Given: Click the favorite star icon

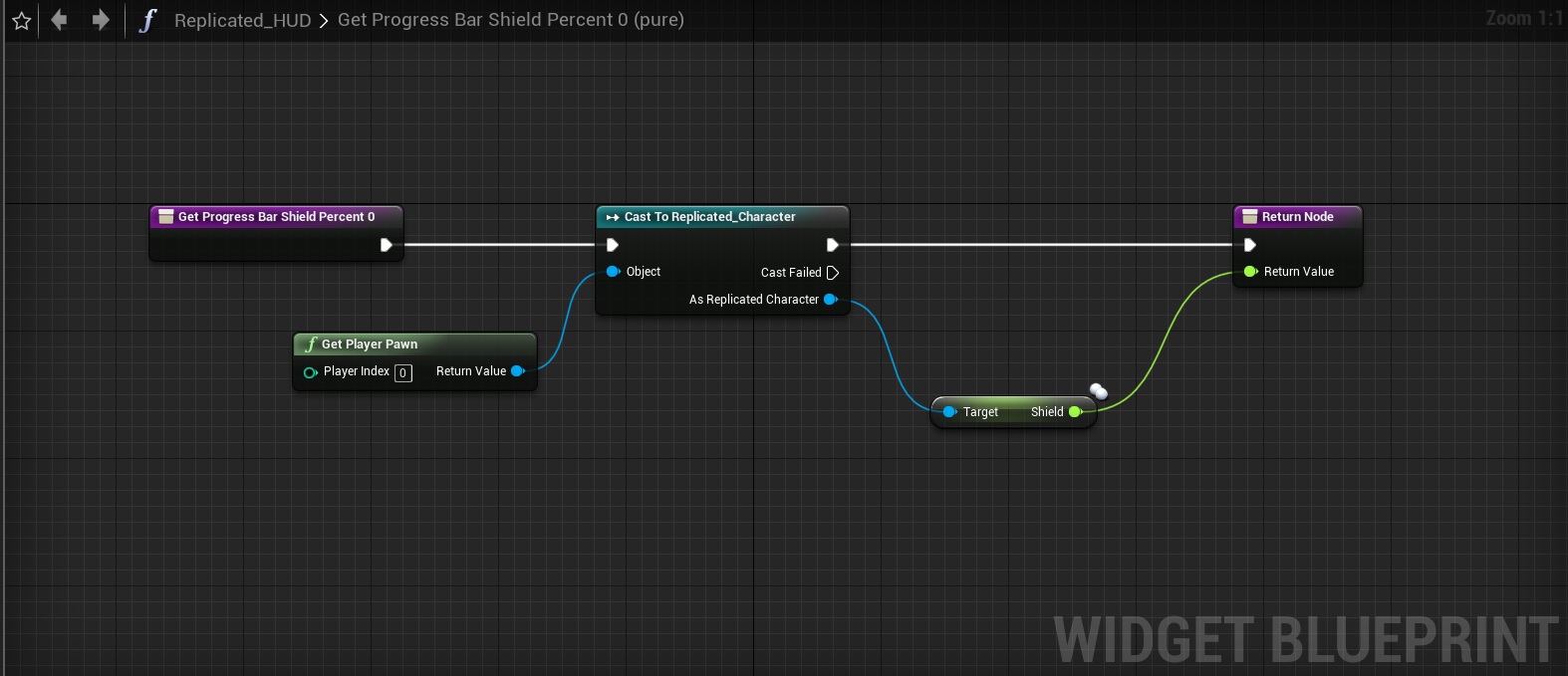Looking at the screenshot, I should (x=21, y=21).
